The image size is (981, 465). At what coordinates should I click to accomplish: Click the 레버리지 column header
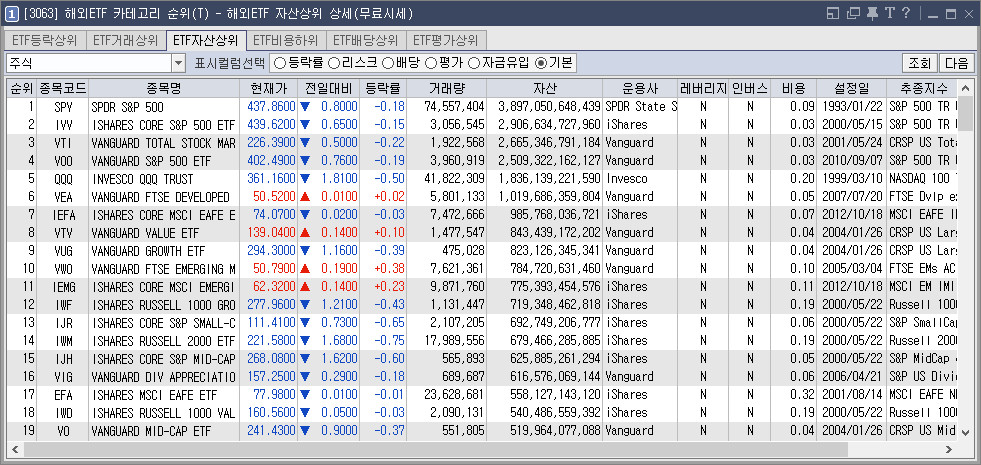tap(703, 88)
